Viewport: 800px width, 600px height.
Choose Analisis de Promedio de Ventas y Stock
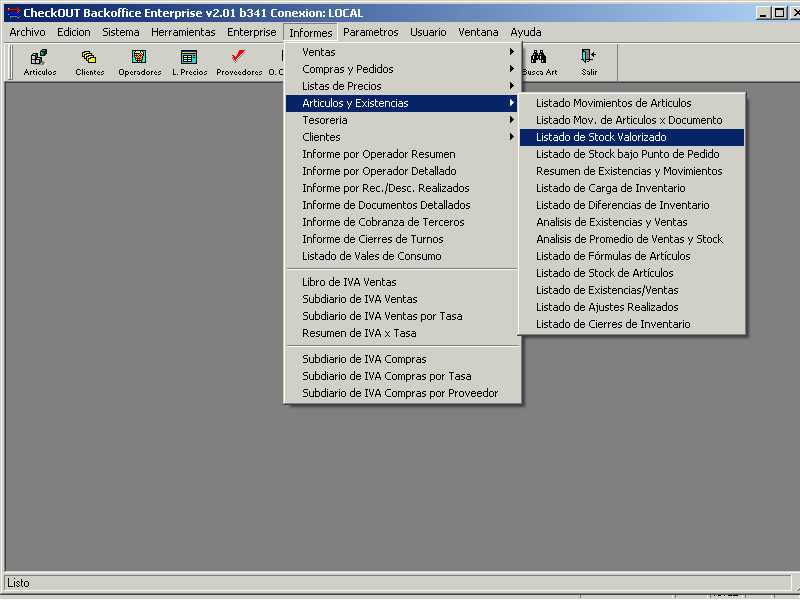(x=632, y=239)
